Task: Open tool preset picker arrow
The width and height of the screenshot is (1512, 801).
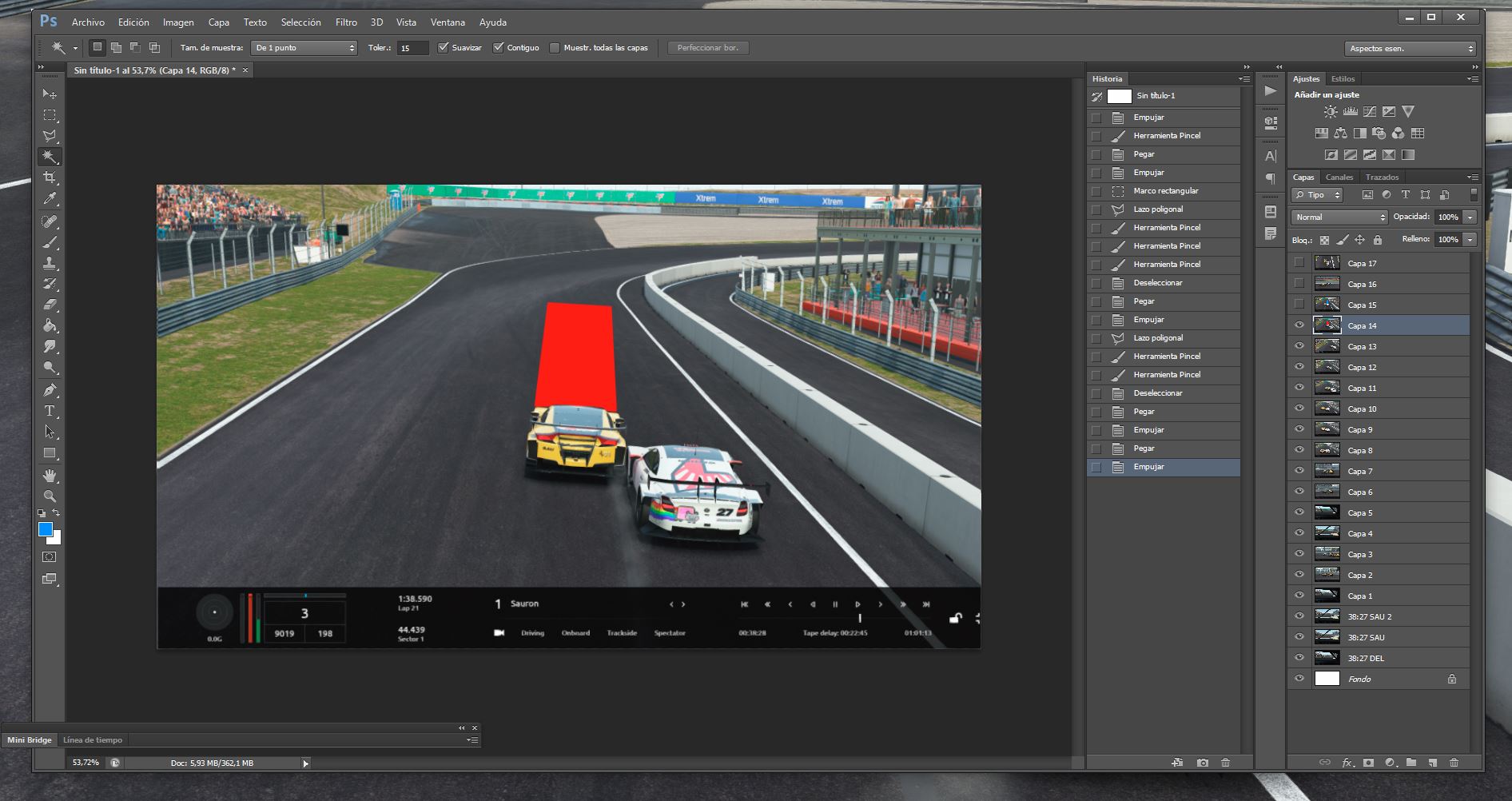Action: pyautogui.click(x=75, y=48)
